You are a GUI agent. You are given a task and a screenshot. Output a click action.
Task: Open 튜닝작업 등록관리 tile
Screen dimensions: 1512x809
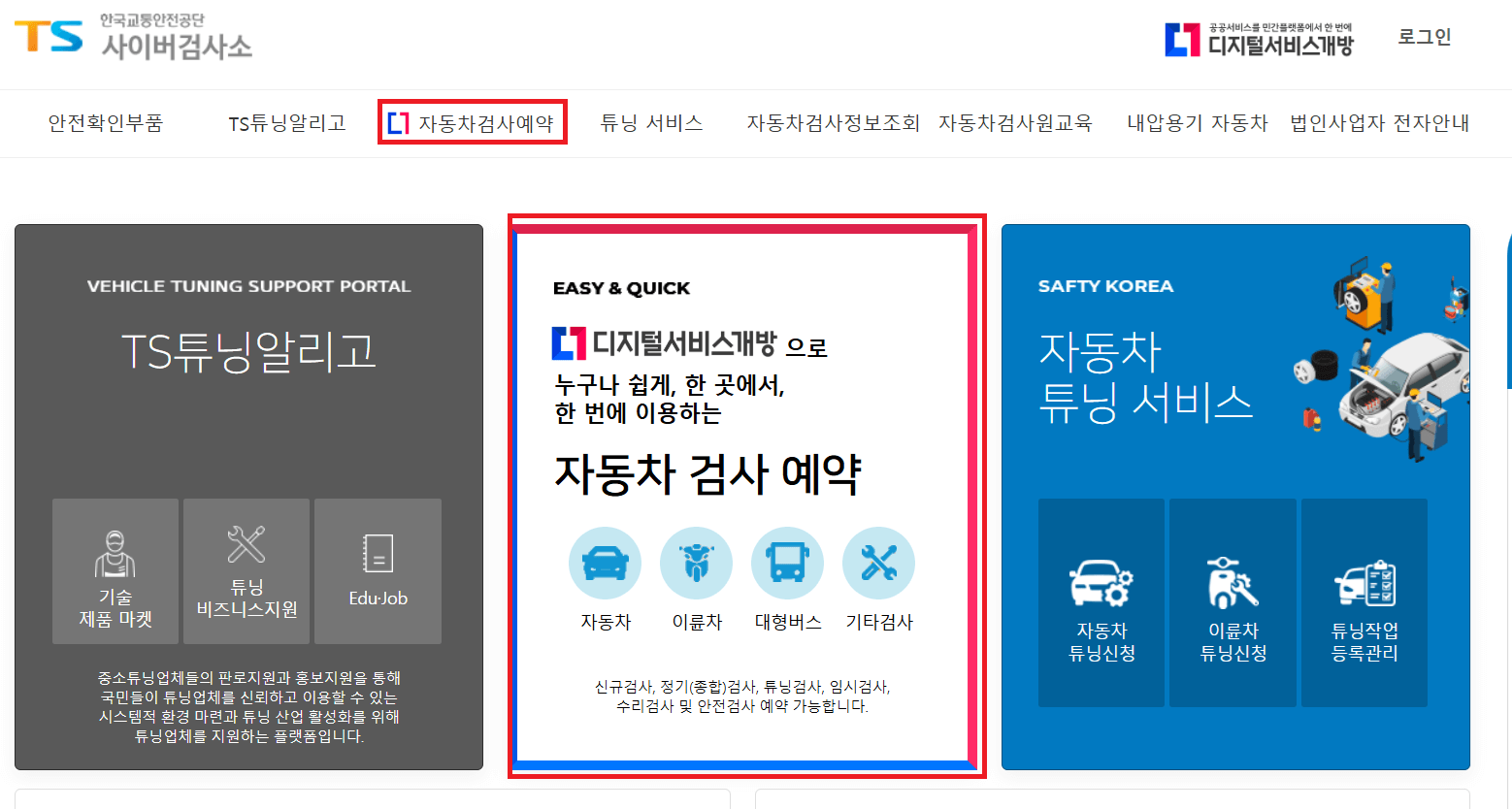coord(1364,602)
